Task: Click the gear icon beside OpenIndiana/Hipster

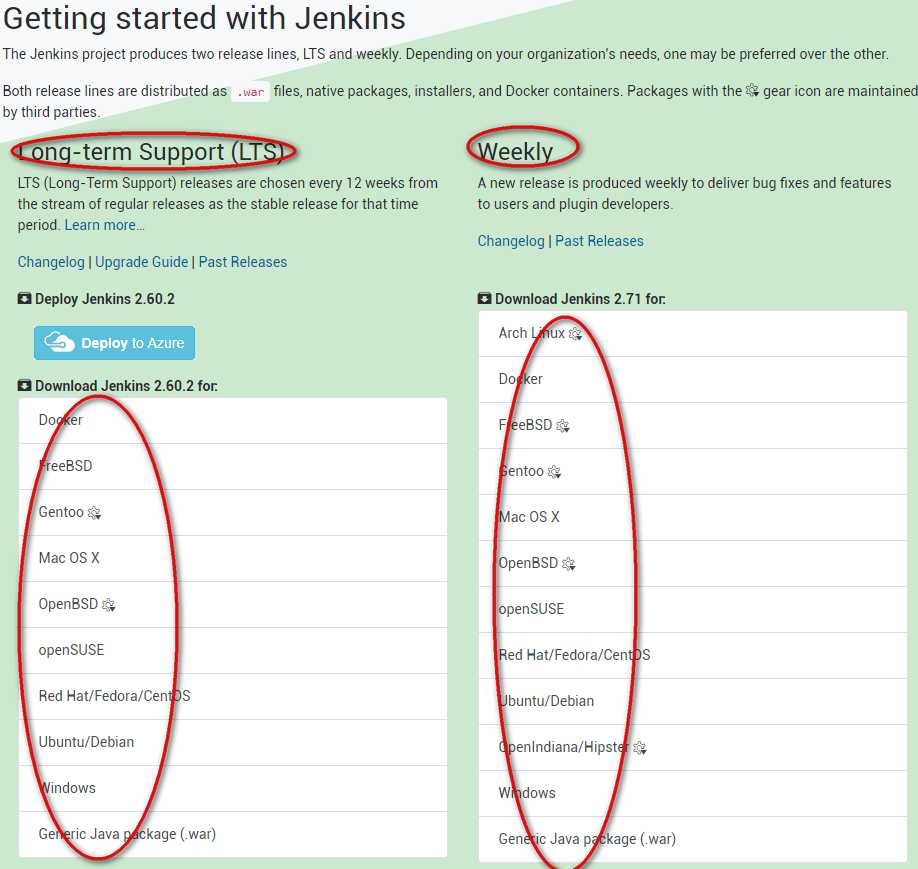Action: point(640,748)
